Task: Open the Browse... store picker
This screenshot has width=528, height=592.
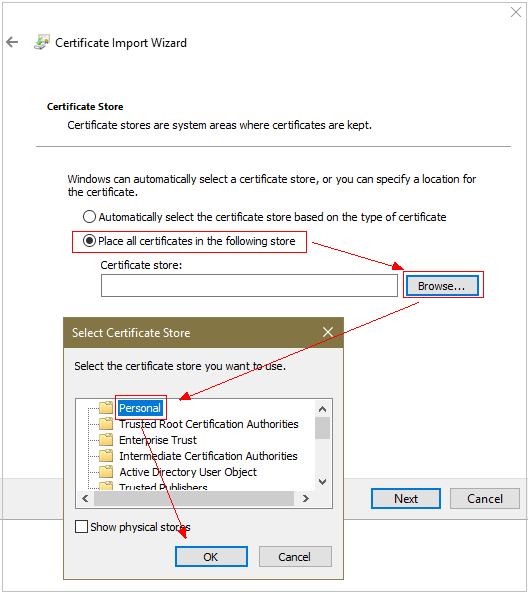Action: (442, 286)
